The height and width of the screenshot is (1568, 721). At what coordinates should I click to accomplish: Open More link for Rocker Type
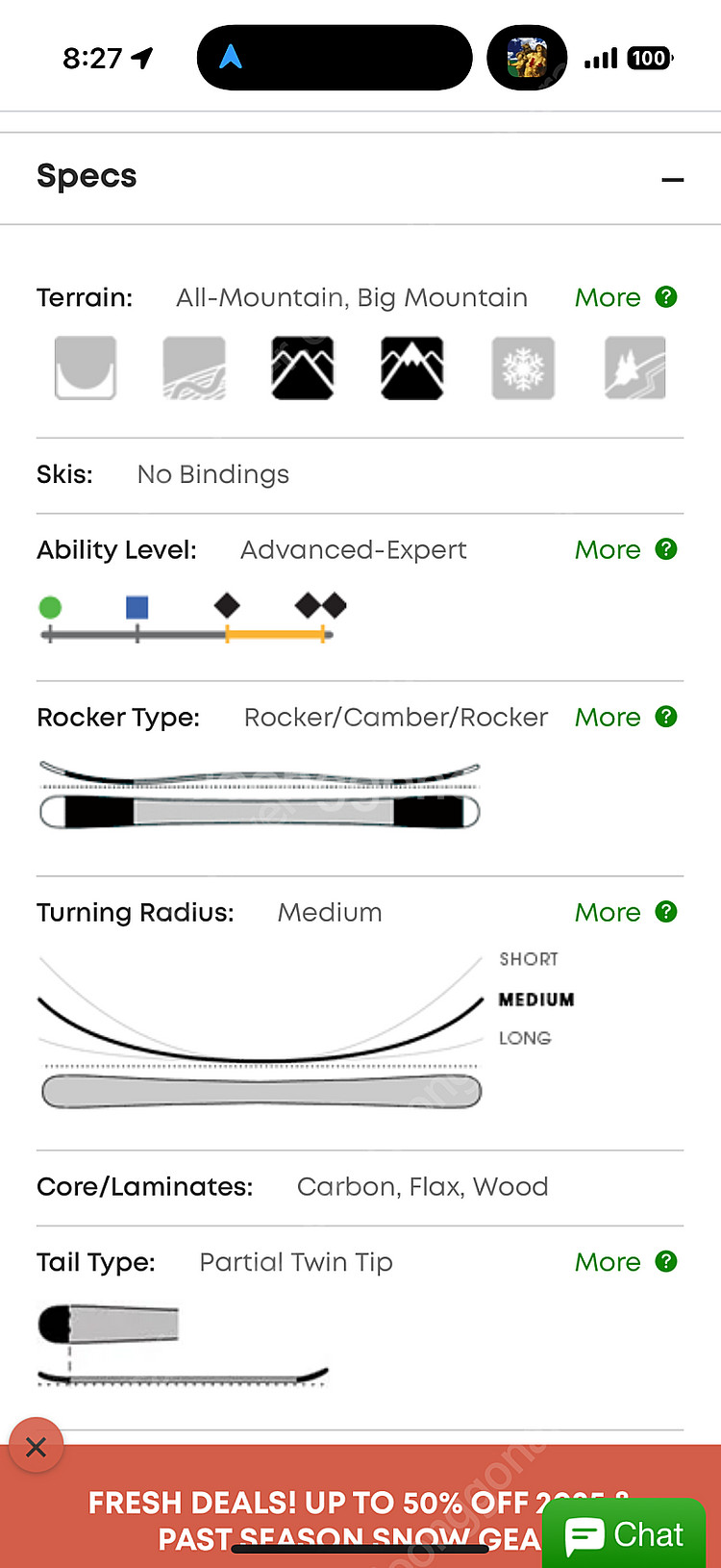[x=608, y=718]
